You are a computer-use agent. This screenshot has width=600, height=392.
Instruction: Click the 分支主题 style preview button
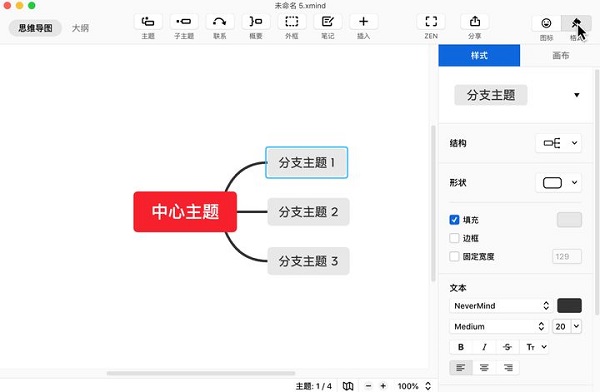(x=491, y=95)
